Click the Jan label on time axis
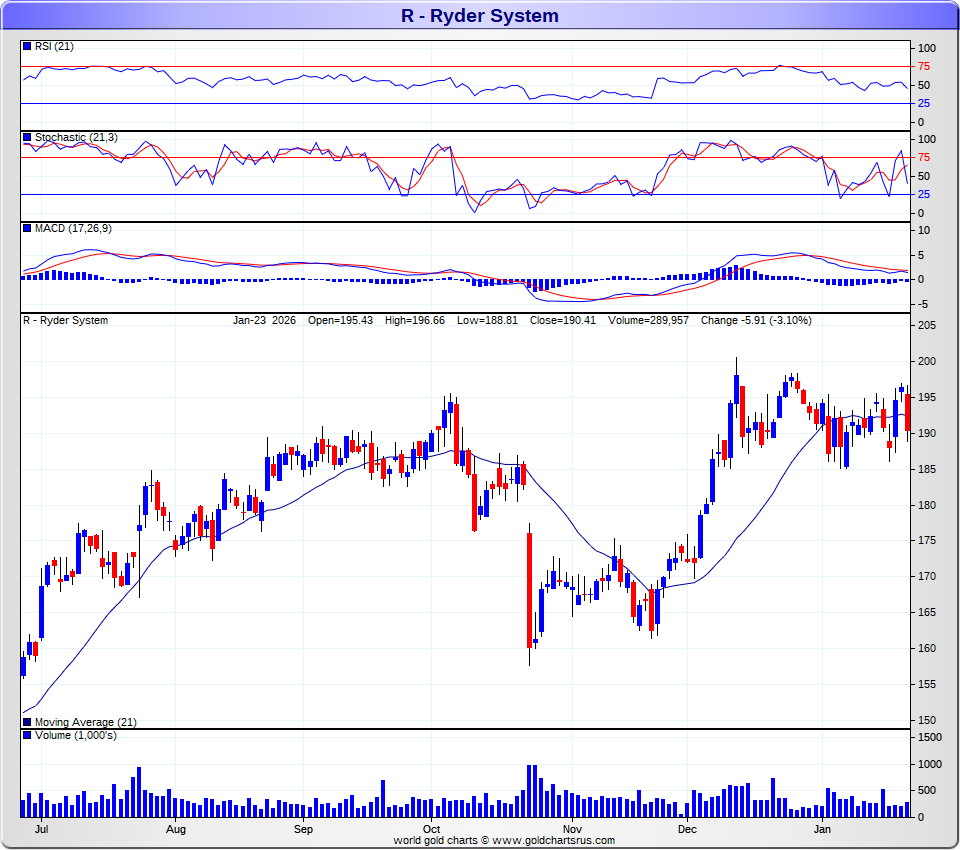The image size is (960, 850). [822, 829]
